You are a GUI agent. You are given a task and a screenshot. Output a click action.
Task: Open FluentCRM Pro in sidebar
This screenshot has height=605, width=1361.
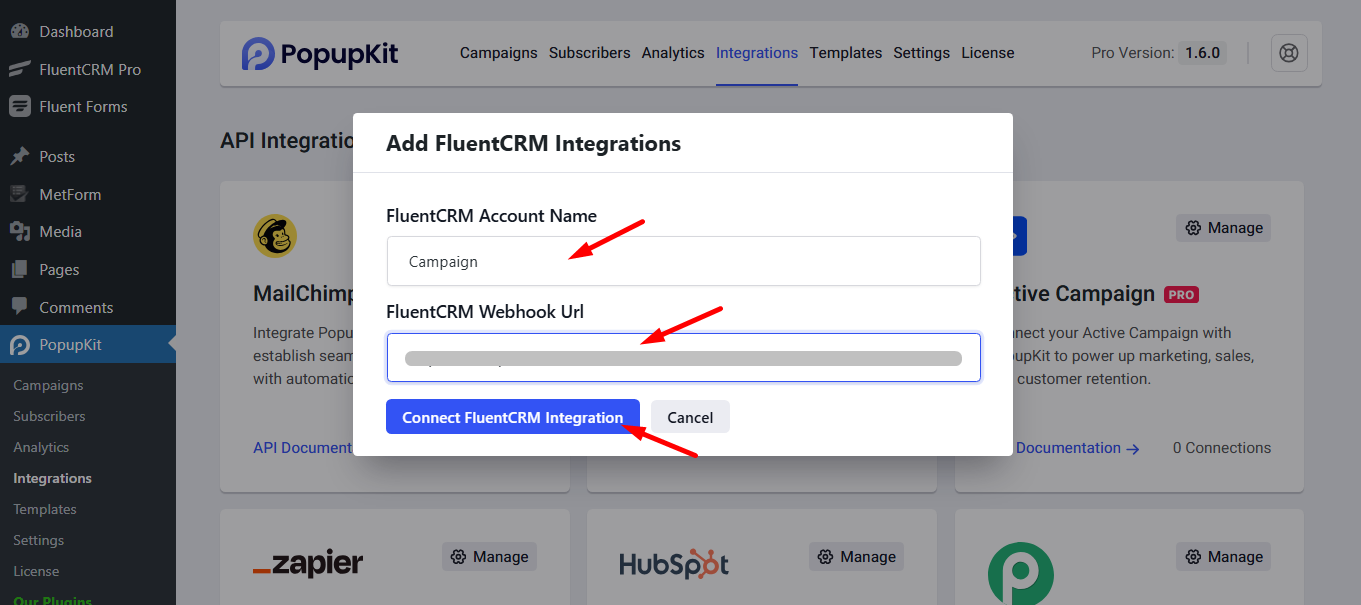coord(89,70)
